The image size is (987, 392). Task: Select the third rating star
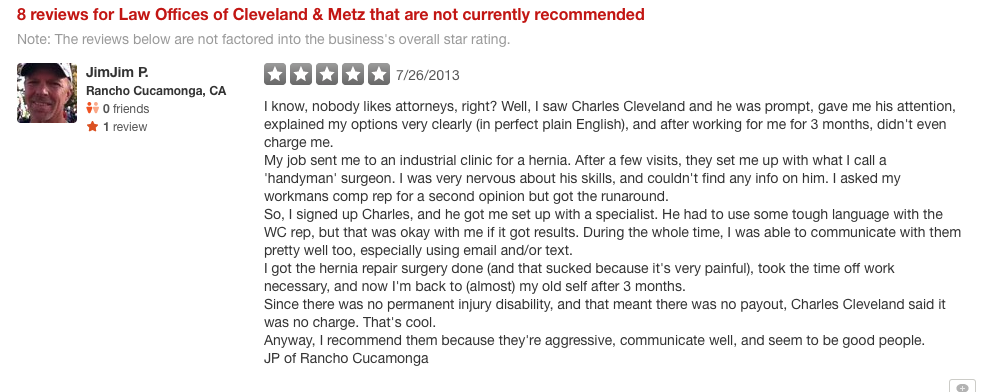click(x=327, y=74)
